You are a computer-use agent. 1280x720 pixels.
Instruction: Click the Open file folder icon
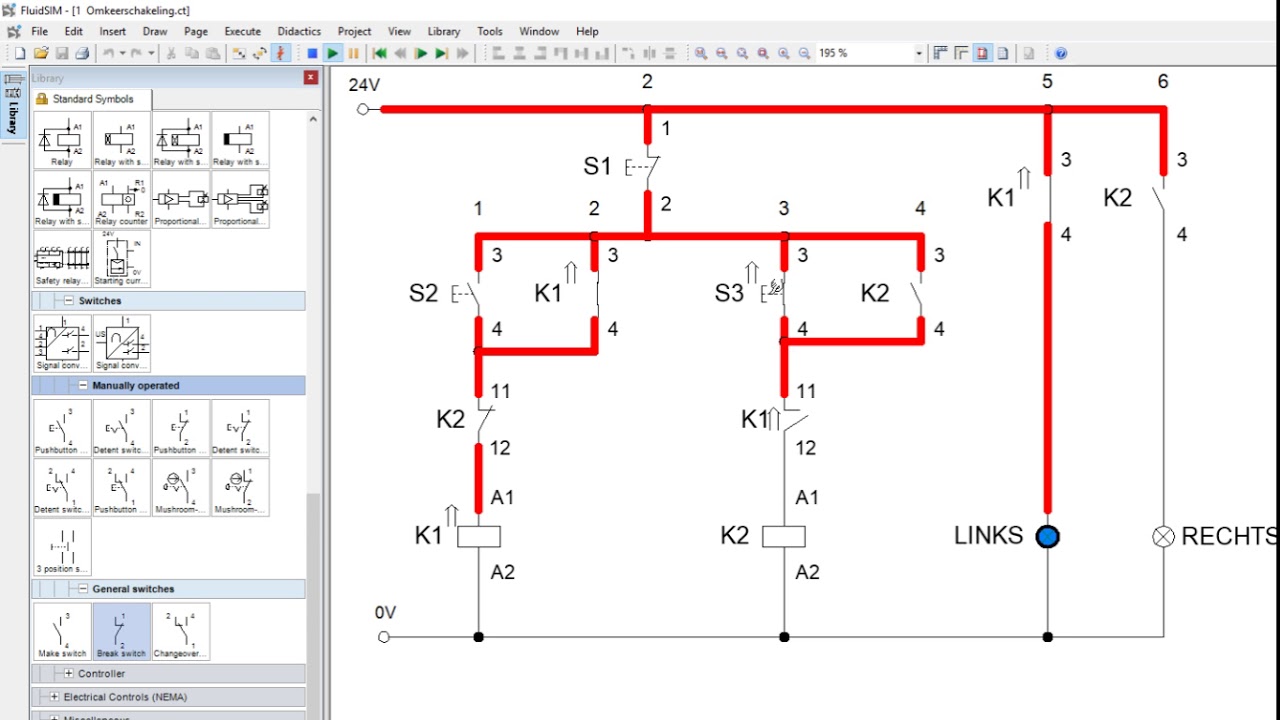41,53
